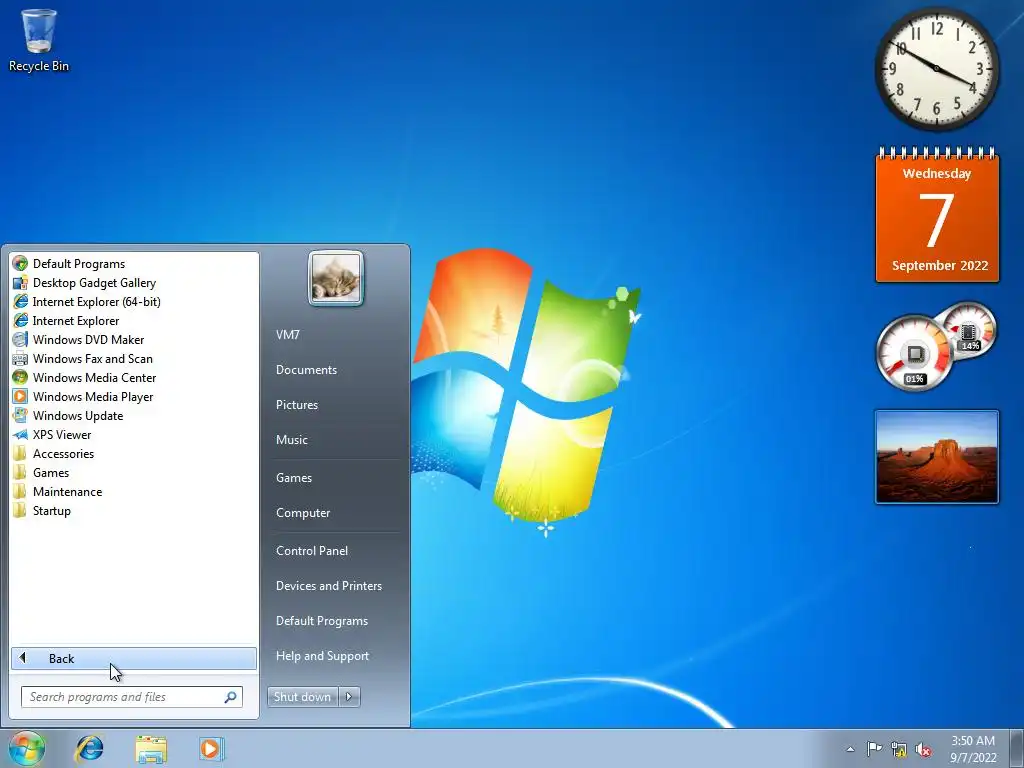Open Internet Explorer from the taskbar

click(x=89, y=748)
